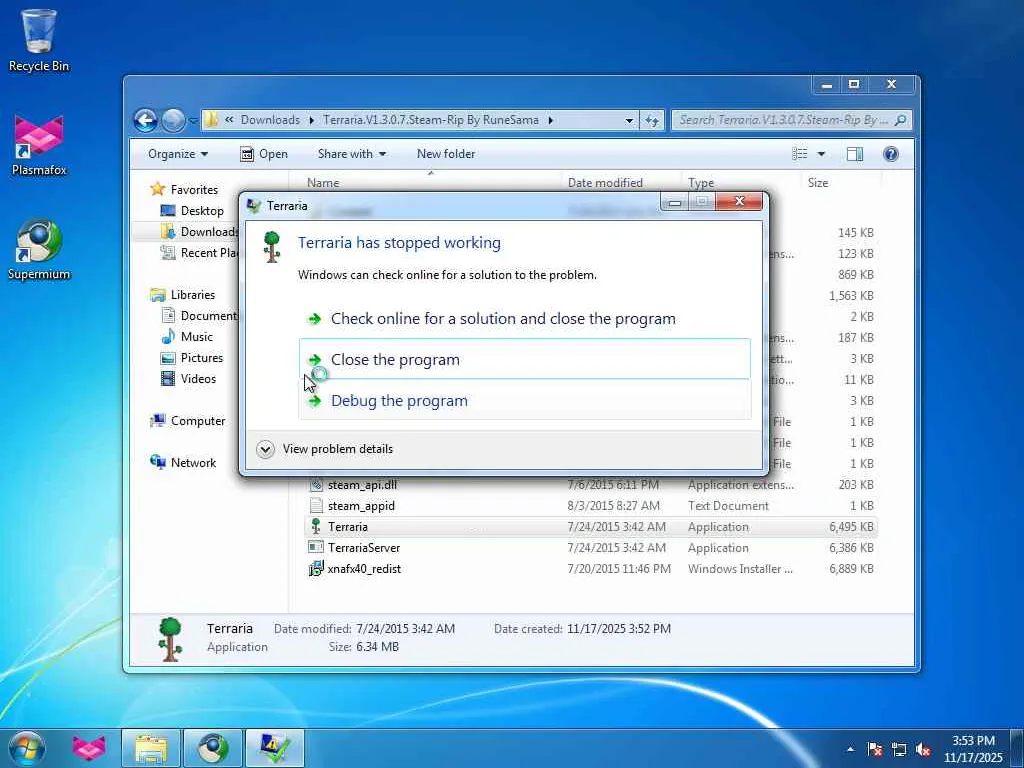Screen dimensions: 1024x768
Task: Choose Close the program option
Action: (525, 359)
